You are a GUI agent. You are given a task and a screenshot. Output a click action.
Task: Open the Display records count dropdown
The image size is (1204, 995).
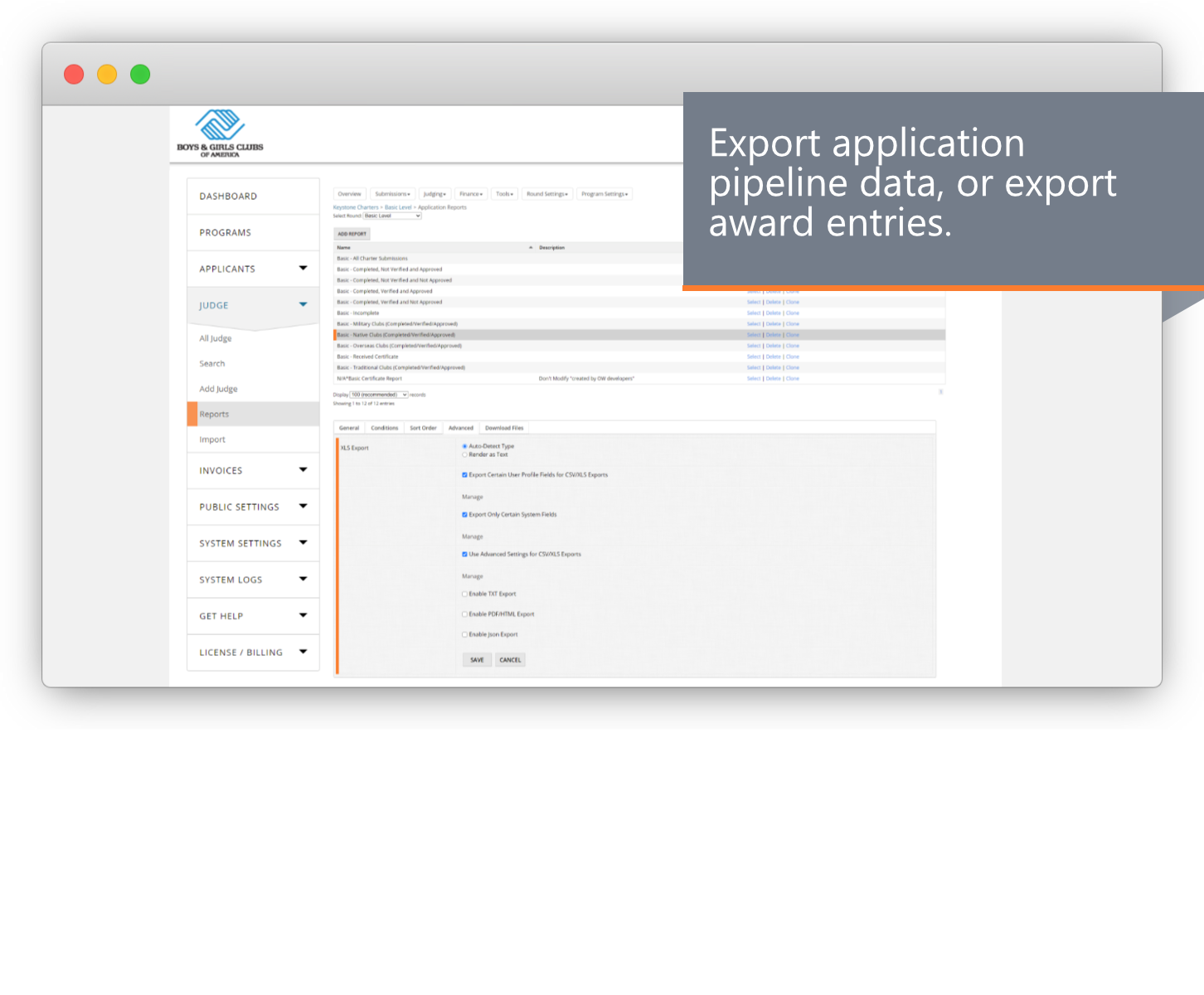coord(379,395)
